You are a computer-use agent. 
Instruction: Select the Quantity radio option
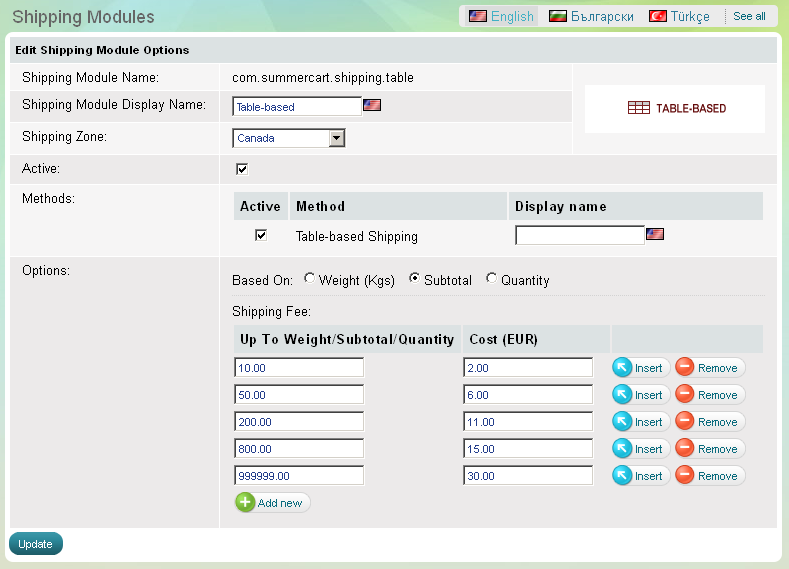point(491,280)
